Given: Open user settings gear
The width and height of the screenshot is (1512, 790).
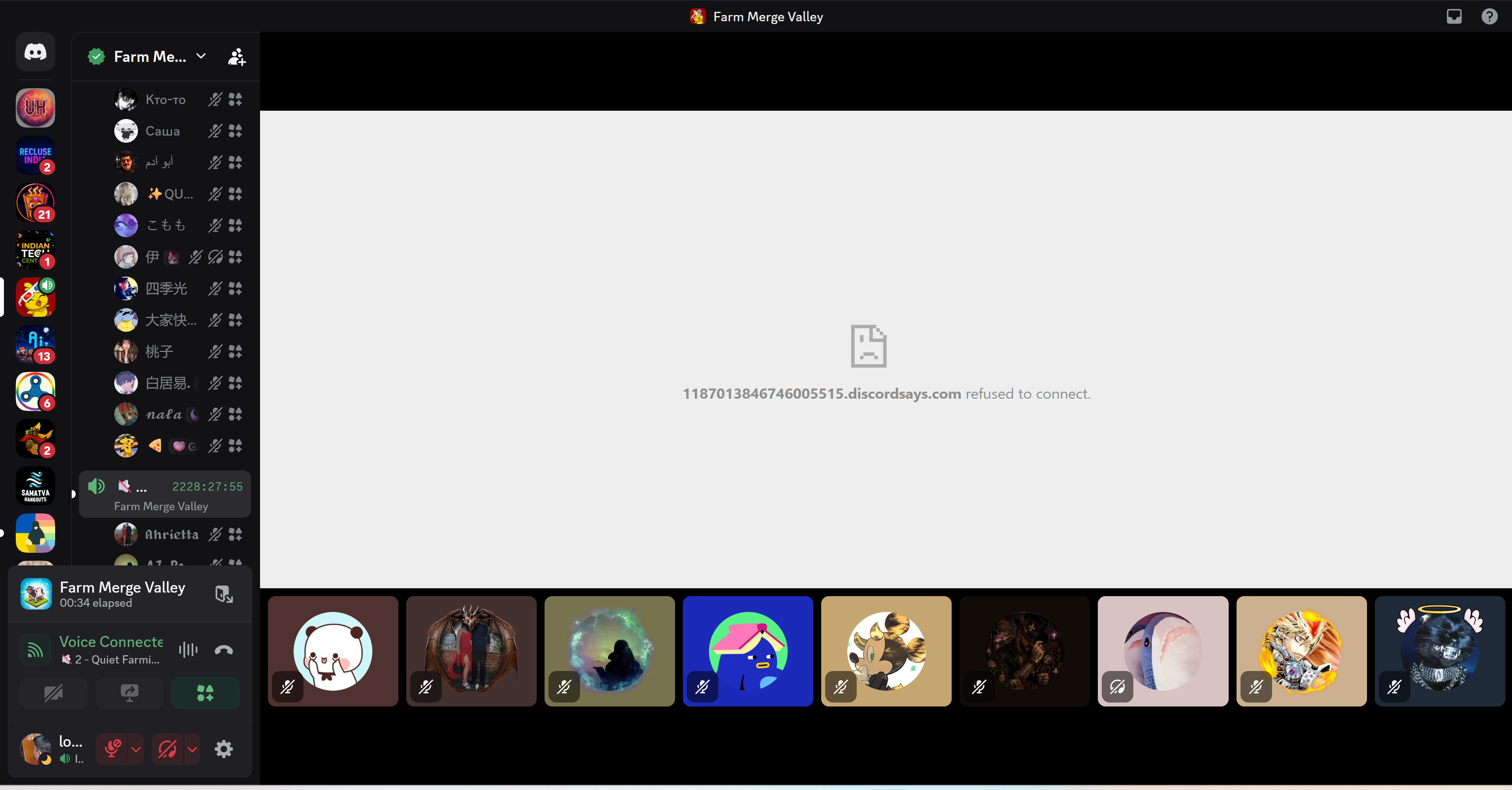Looking at the screenshot, I should 224,749.
